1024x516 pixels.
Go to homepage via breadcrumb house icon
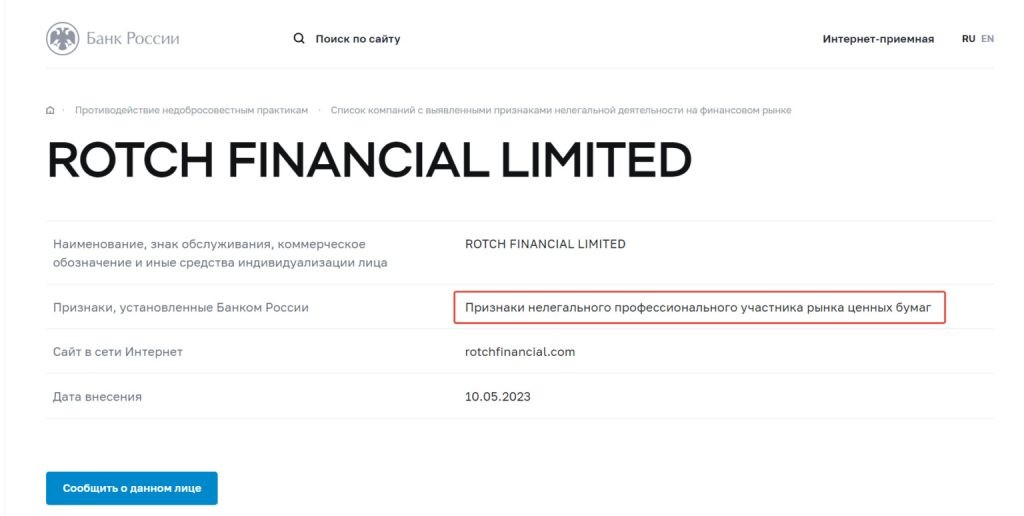pos(50,110)
